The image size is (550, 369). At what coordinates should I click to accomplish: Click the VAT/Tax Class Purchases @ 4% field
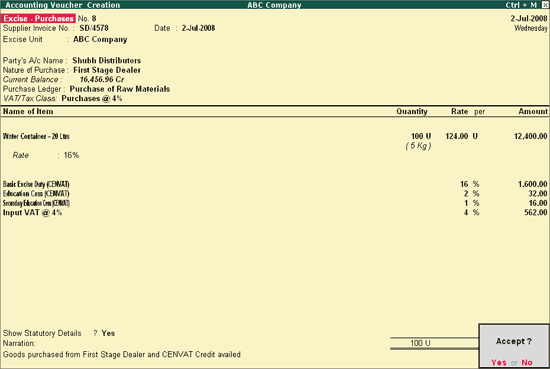[92, 98]
